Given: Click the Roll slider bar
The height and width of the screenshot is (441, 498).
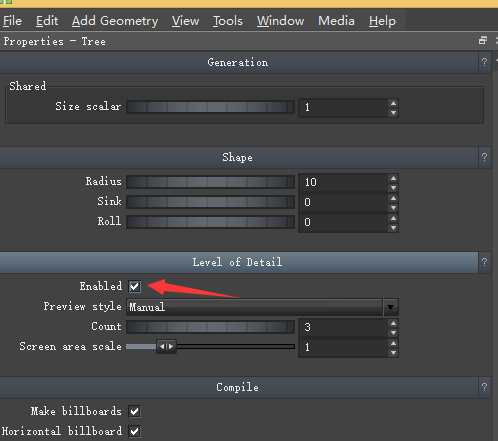Looking at the screenshot, I should point(210,222).
